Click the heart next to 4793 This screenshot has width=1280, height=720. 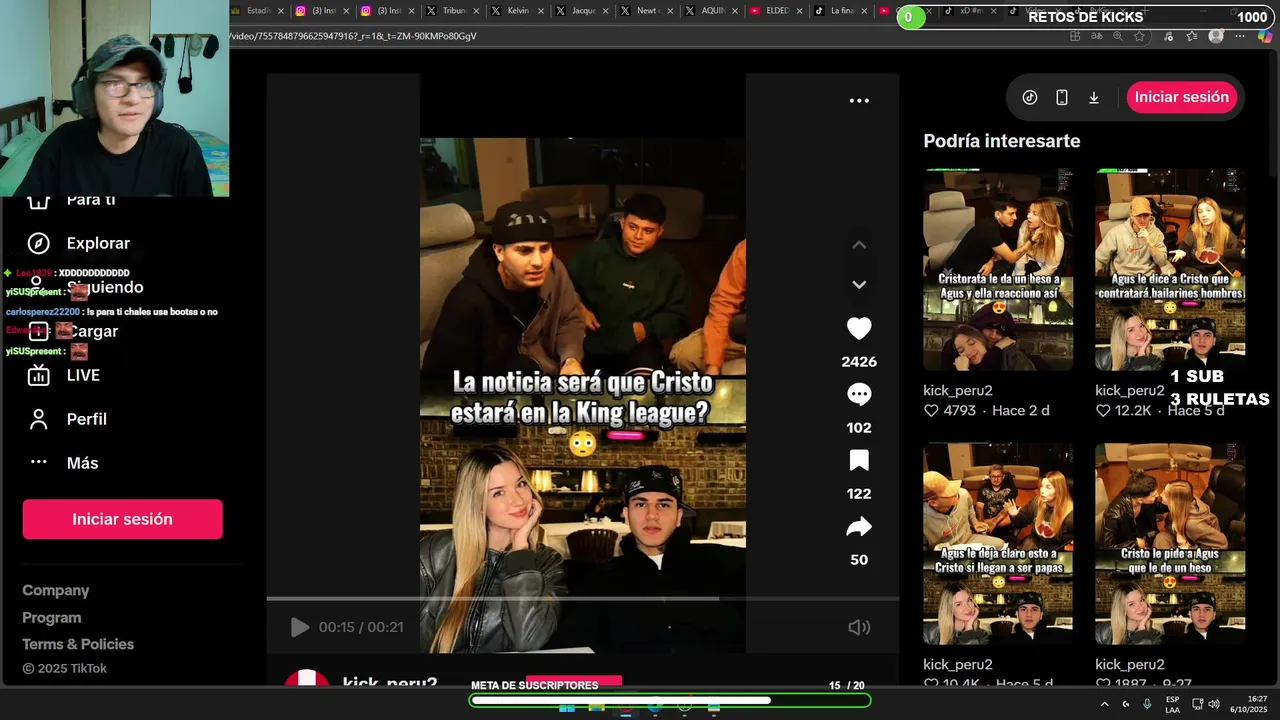pos(931,411)
